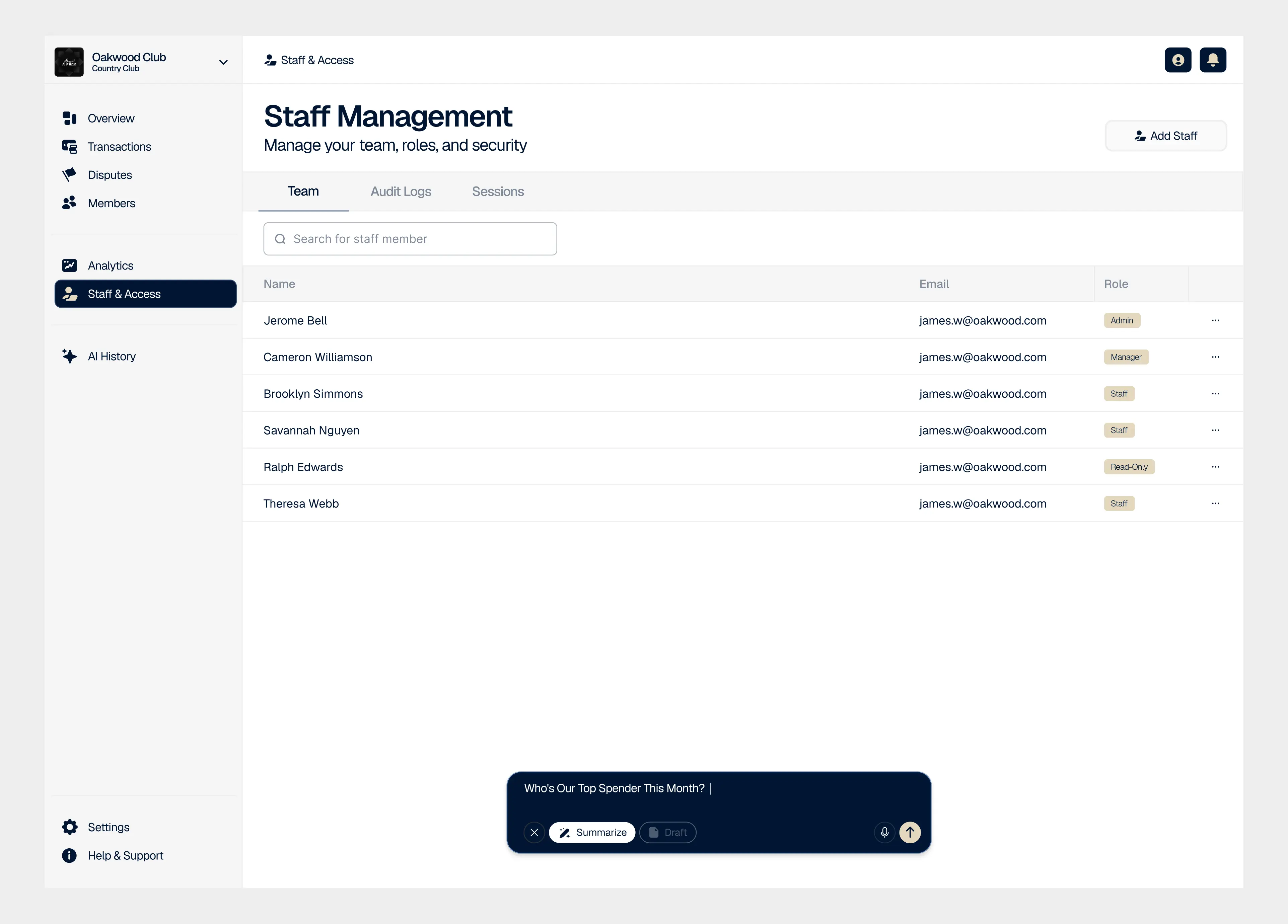Open the Sessions tab

tap(498, 191)
